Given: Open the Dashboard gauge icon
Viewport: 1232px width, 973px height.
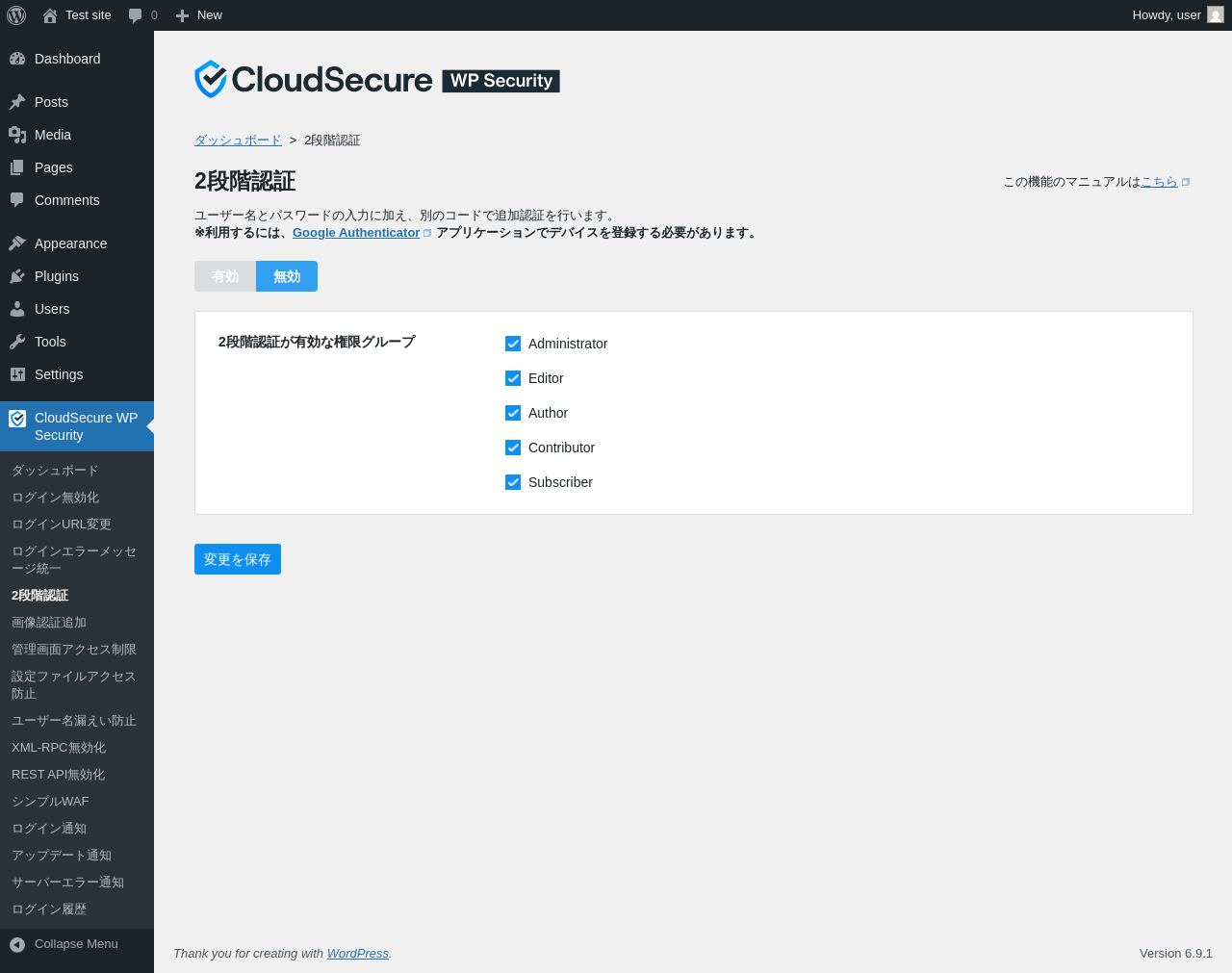Looking at the screenshot, I should (17, 59).
